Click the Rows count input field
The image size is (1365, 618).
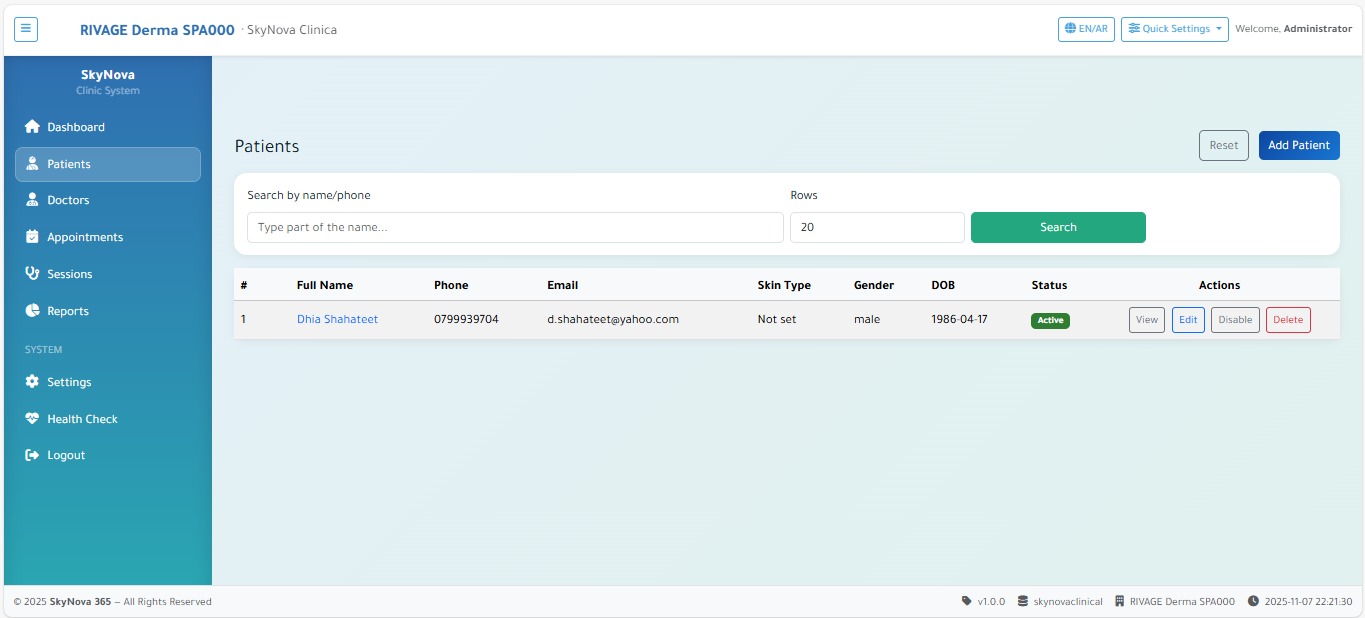pos(877,227)
